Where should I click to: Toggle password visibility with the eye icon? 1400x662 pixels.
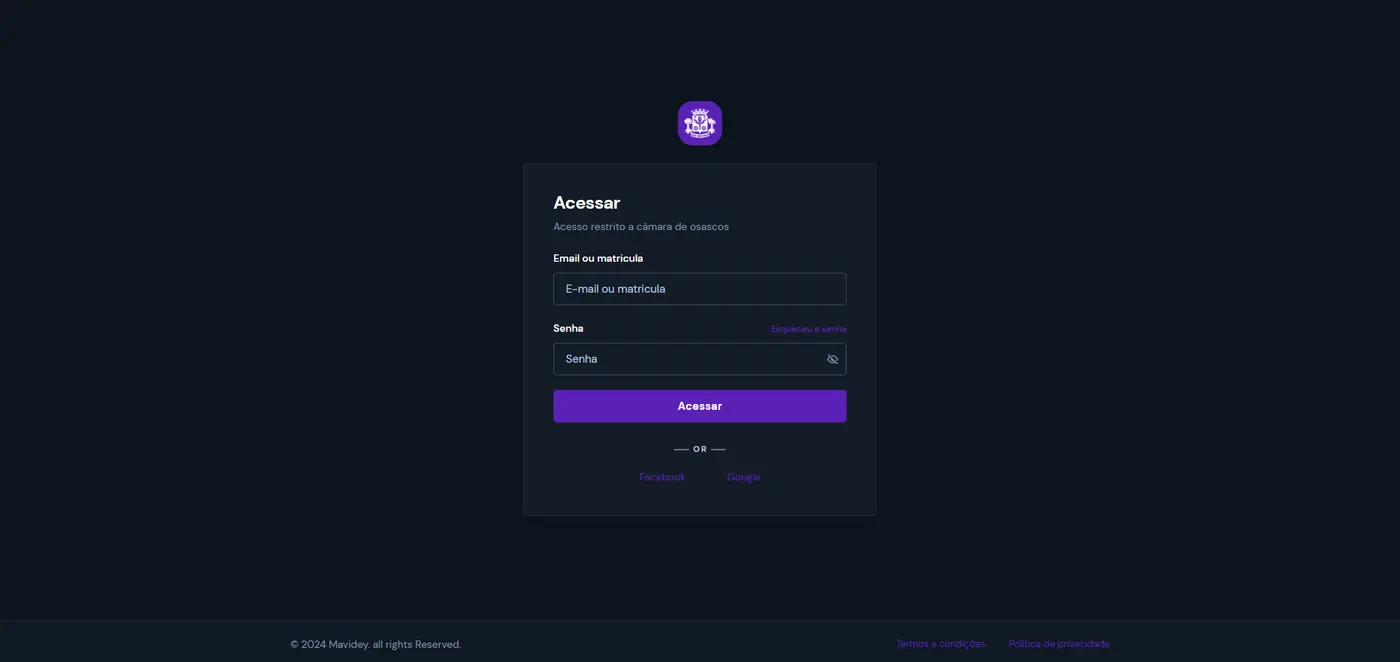pos(832,359)
